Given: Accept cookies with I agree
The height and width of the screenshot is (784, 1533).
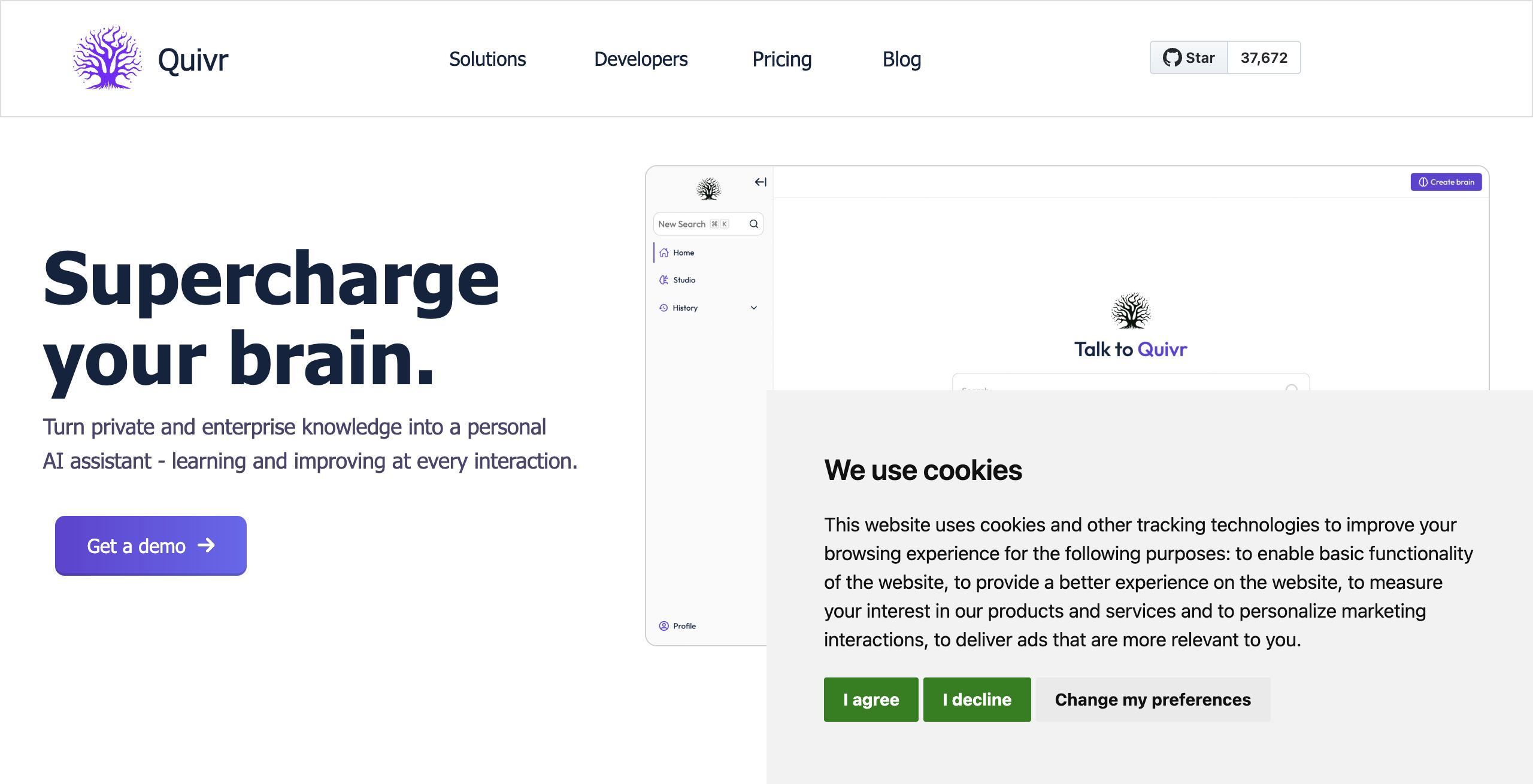Looking at the screenshot, I should (871, 700).
